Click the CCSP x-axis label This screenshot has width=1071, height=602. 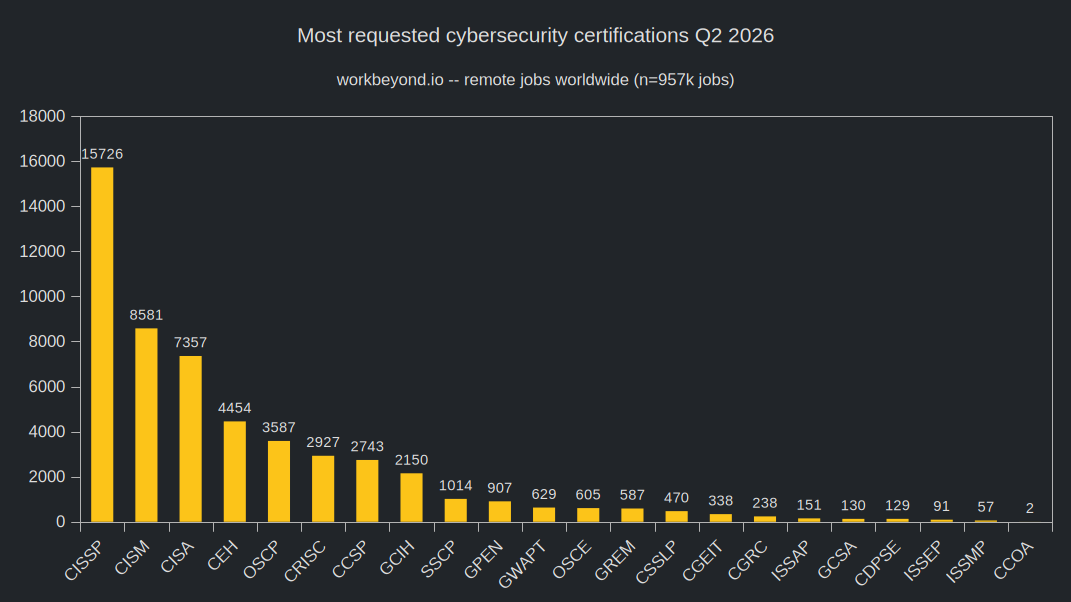point(350,560)
